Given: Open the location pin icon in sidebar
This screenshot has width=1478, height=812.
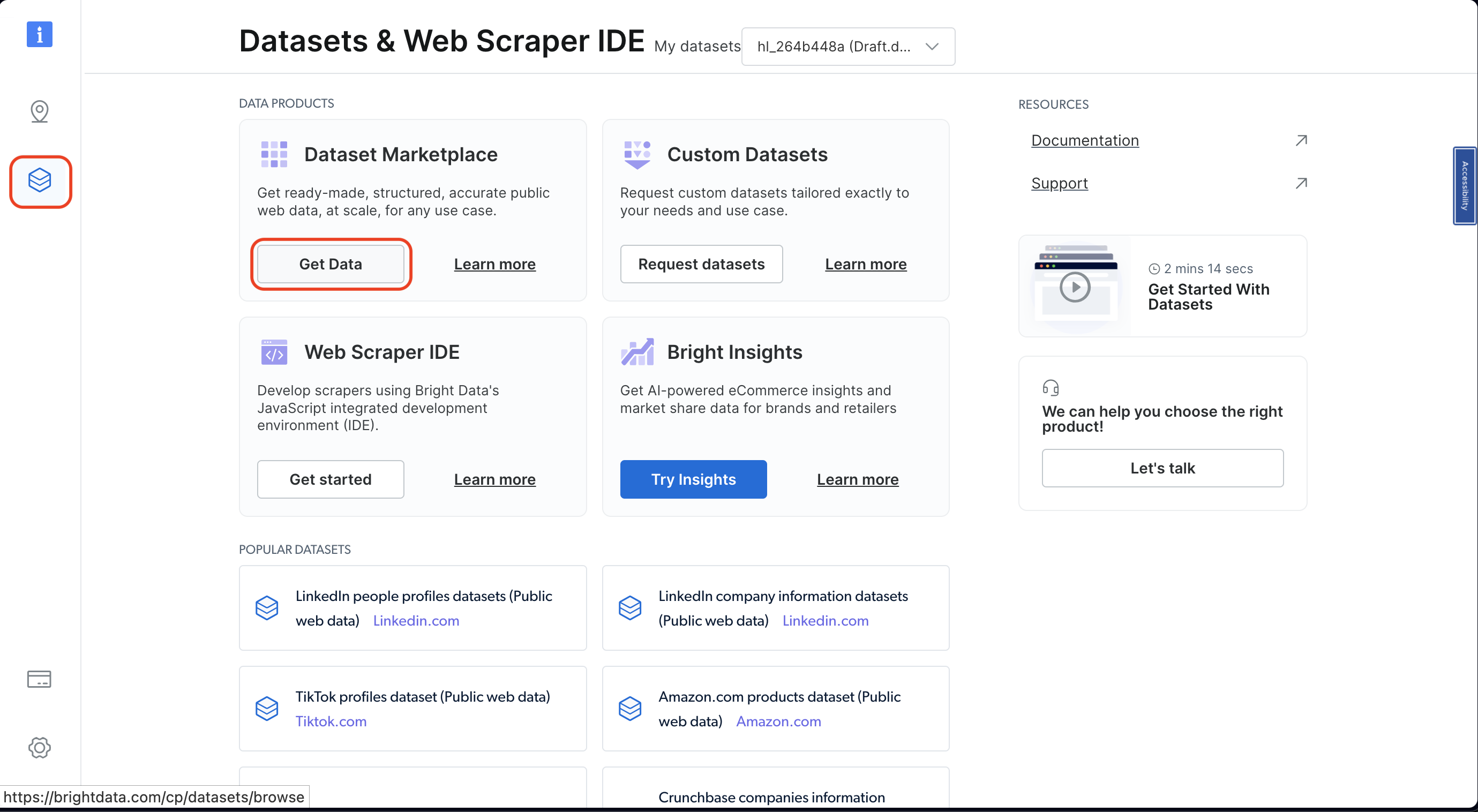Looking at the screenshot, I should click(39, 111).
